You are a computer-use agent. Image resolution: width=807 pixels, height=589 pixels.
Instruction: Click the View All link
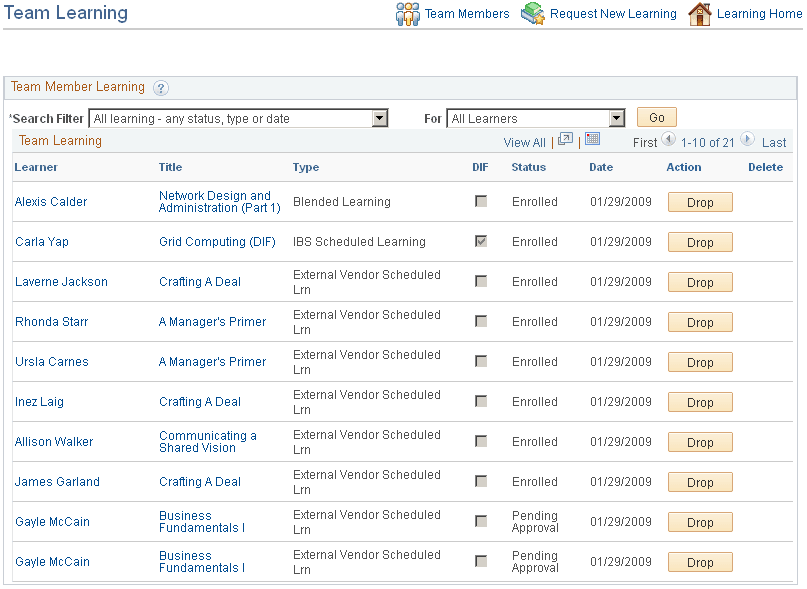click(524, 142)
